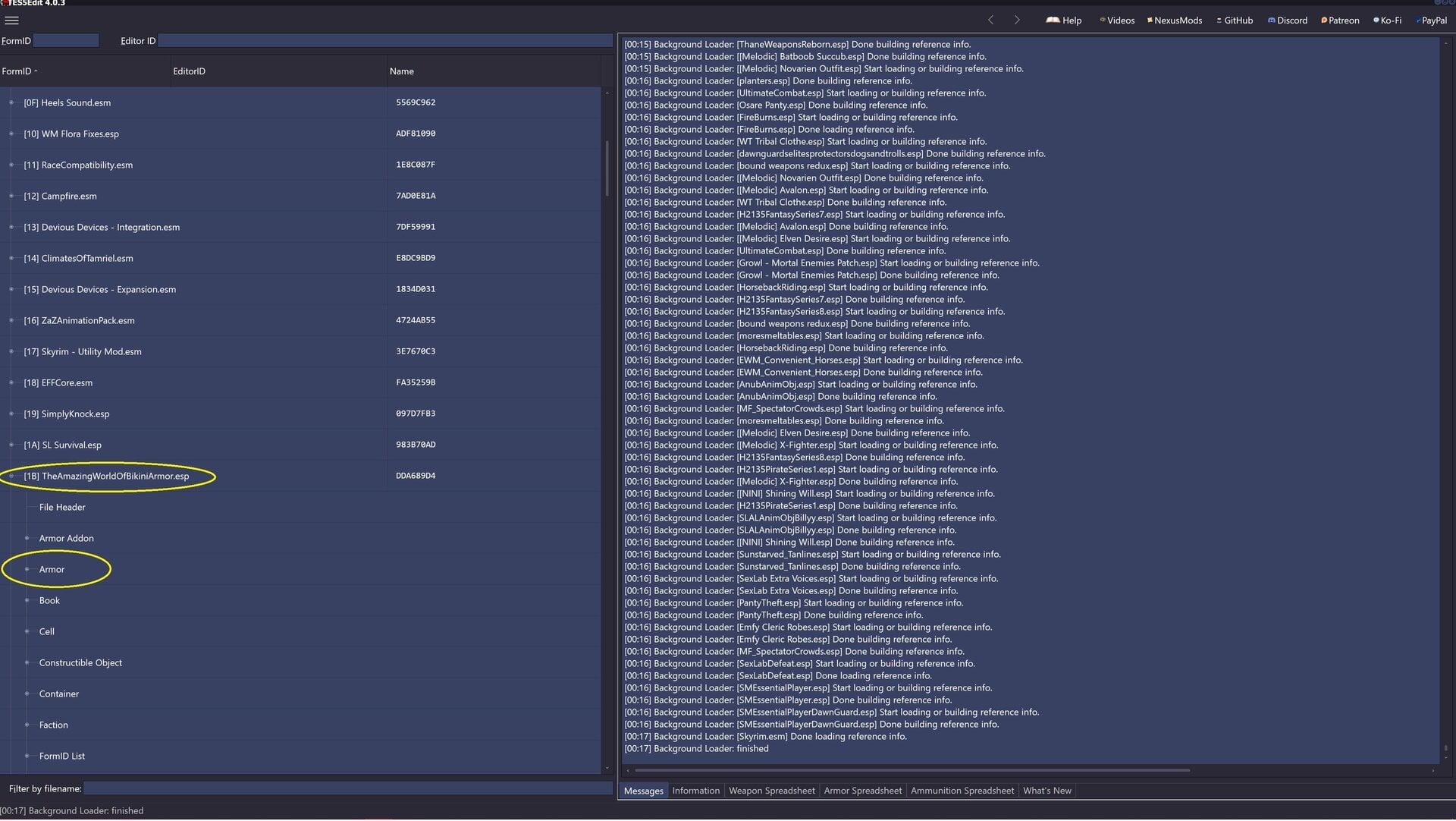Expand [16] ZaZAnimationPack.esm node
Image resolution: width=1456 pixels, height=821 pixels.
[x=11, y=320]
